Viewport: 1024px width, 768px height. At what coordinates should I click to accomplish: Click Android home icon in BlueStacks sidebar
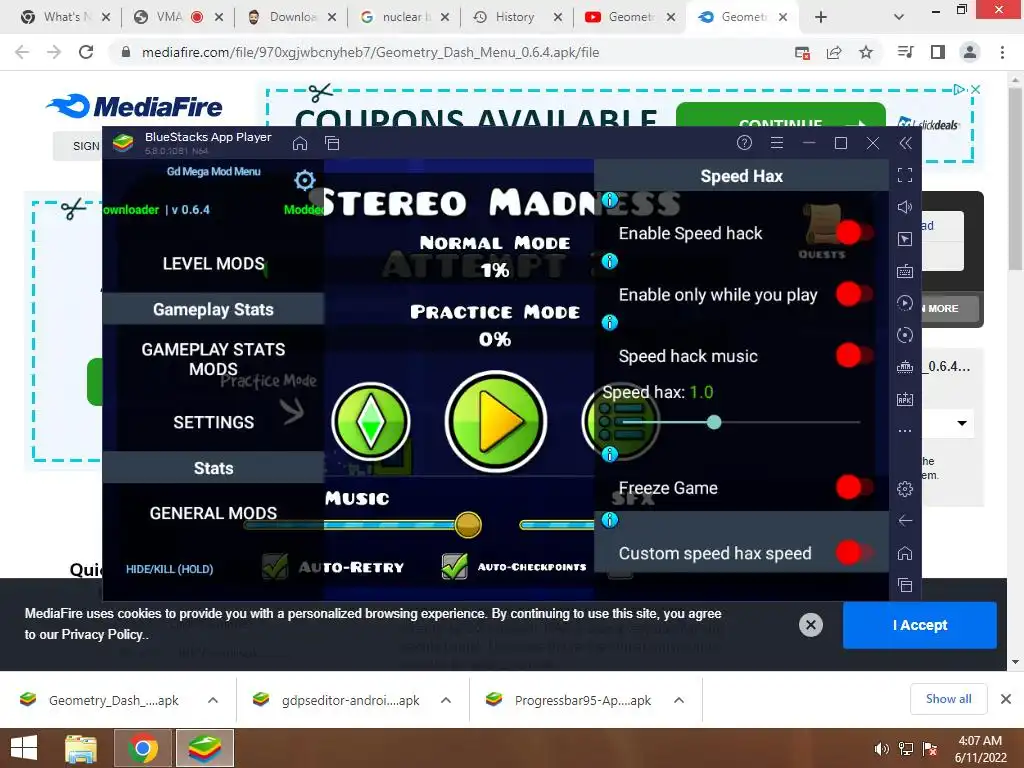pyautogui.click(x=905, y=553)
